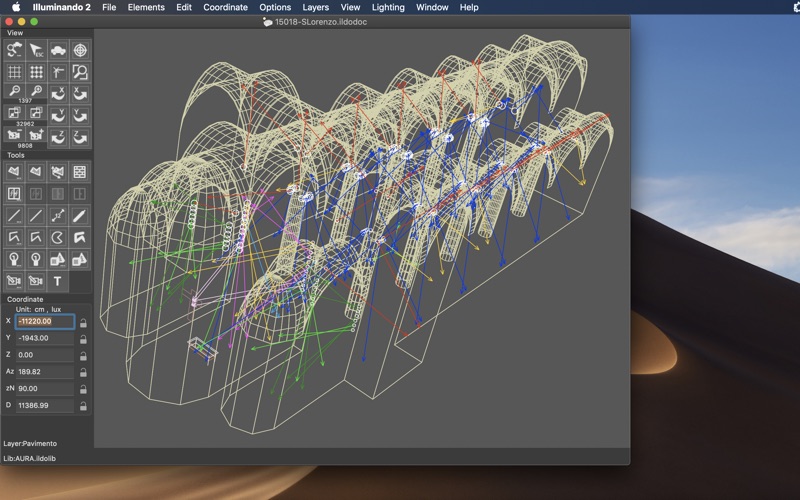Click the Lib:AURA.ildolib status text
800x500 pixels.
pyautogui.click(x=30, y=458)
